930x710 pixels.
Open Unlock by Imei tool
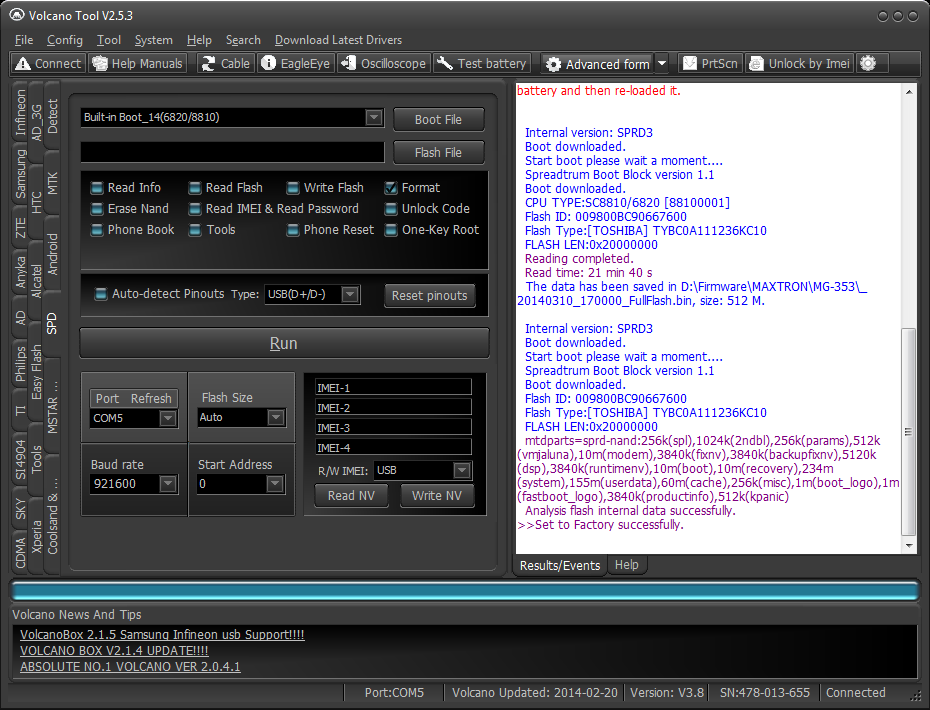tap(800, 63)
